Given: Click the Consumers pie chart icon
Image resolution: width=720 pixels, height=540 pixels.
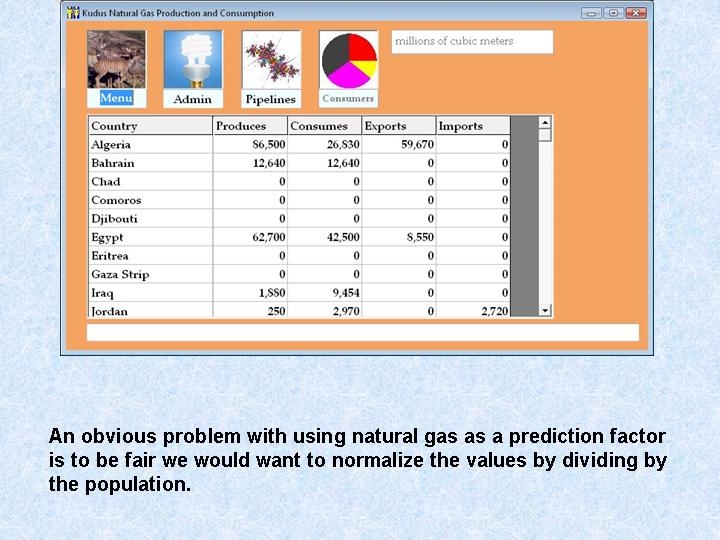Looking at the screenshot, I should 348,59.
